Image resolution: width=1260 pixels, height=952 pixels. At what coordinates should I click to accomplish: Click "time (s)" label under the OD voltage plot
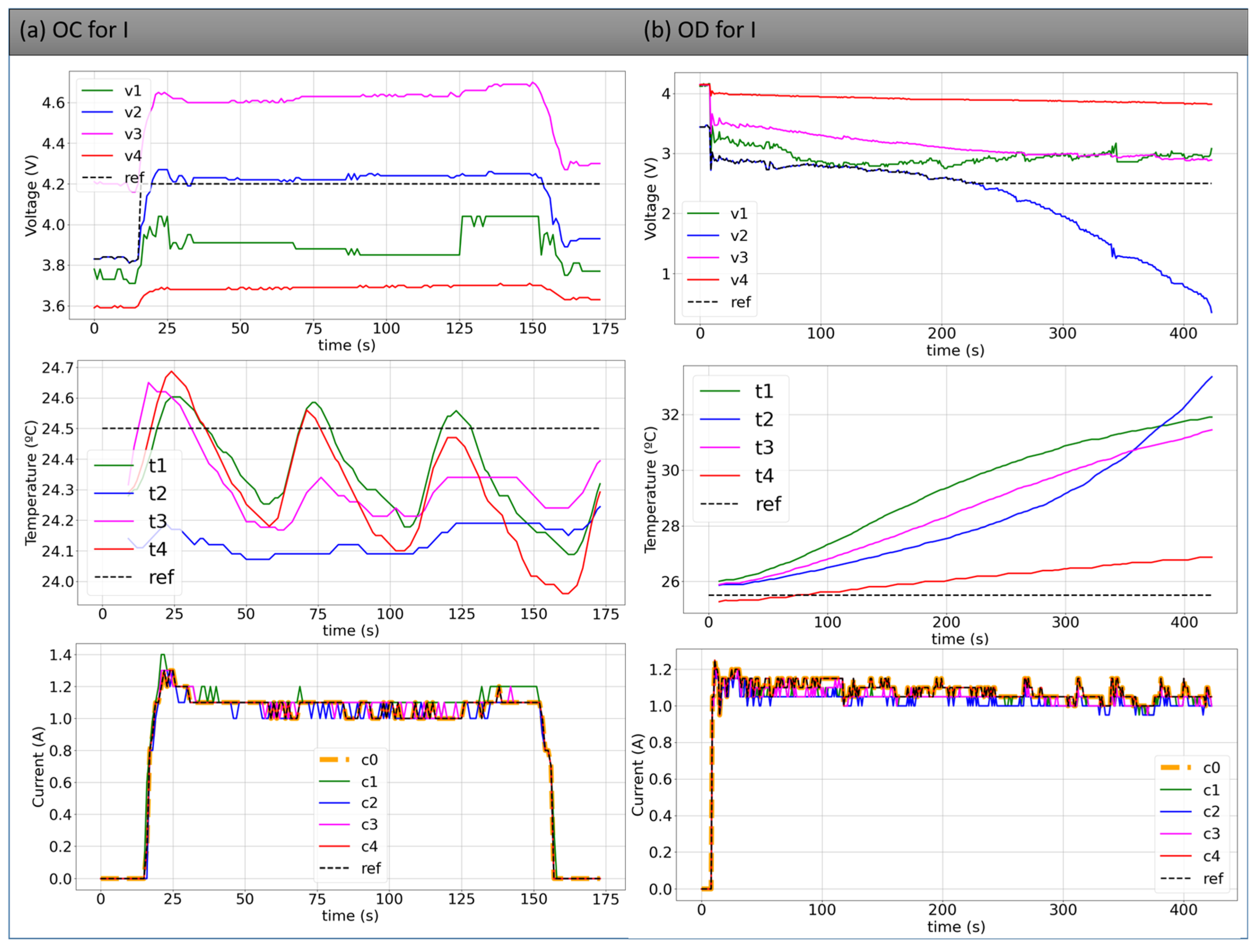pyautogui.click(x=955, y=350)
